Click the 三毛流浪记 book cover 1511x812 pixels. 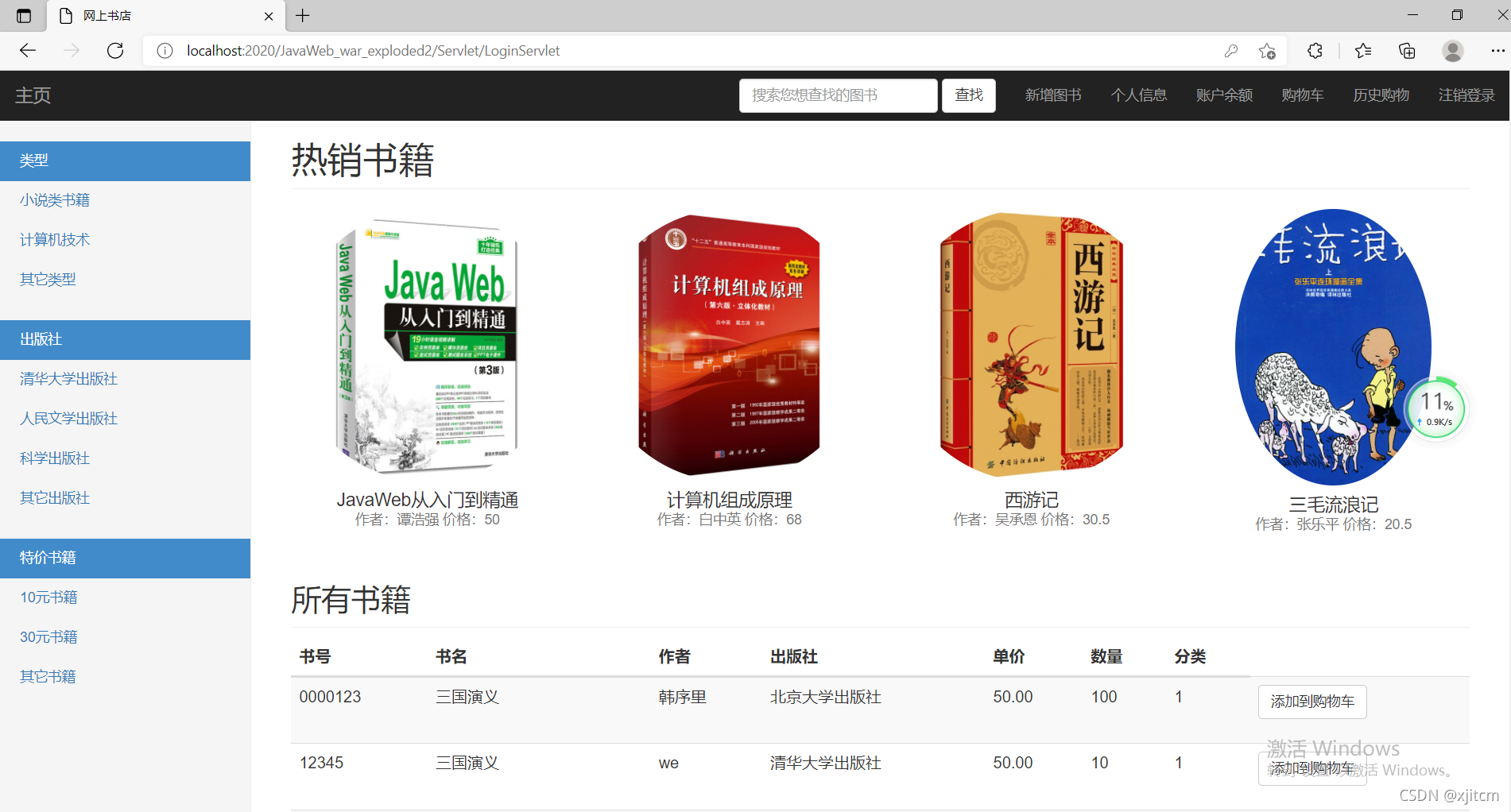[x=1334, y=347]
